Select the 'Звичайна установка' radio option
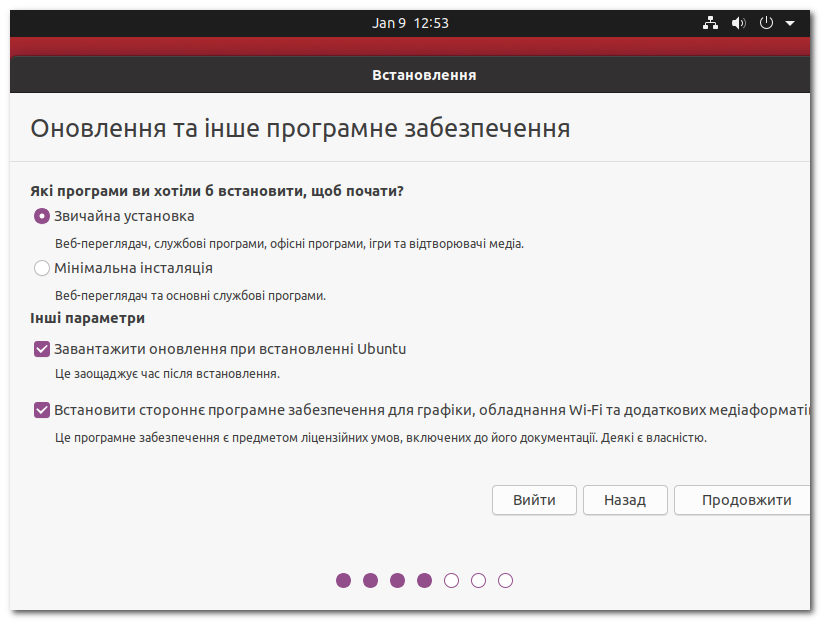 pyautogui.click(x=41, y=216)
